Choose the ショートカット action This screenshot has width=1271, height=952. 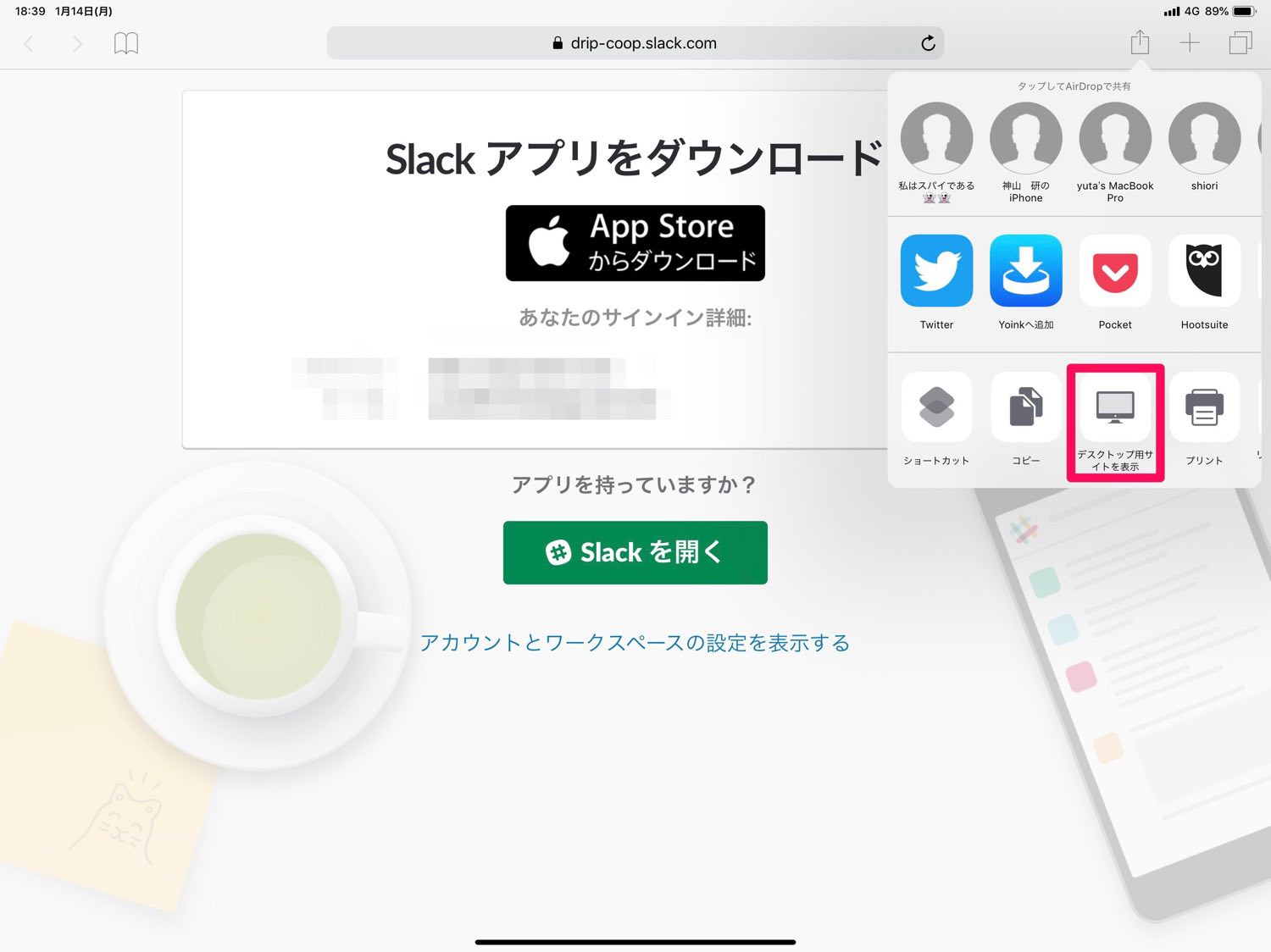pos(936,419)
